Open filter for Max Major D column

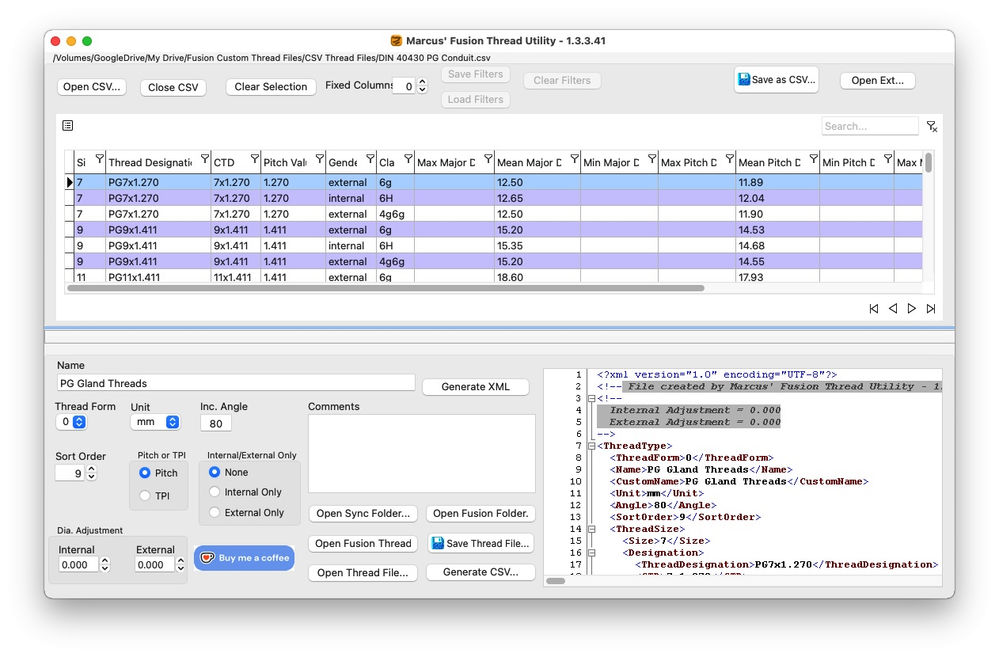tap(488, 159)
